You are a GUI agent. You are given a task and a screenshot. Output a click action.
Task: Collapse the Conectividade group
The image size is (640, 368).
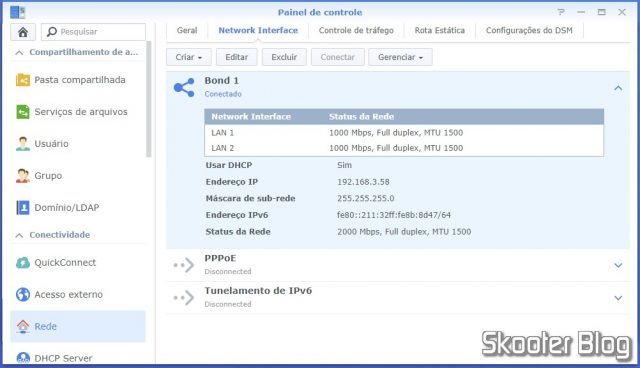tap(19, 235)
